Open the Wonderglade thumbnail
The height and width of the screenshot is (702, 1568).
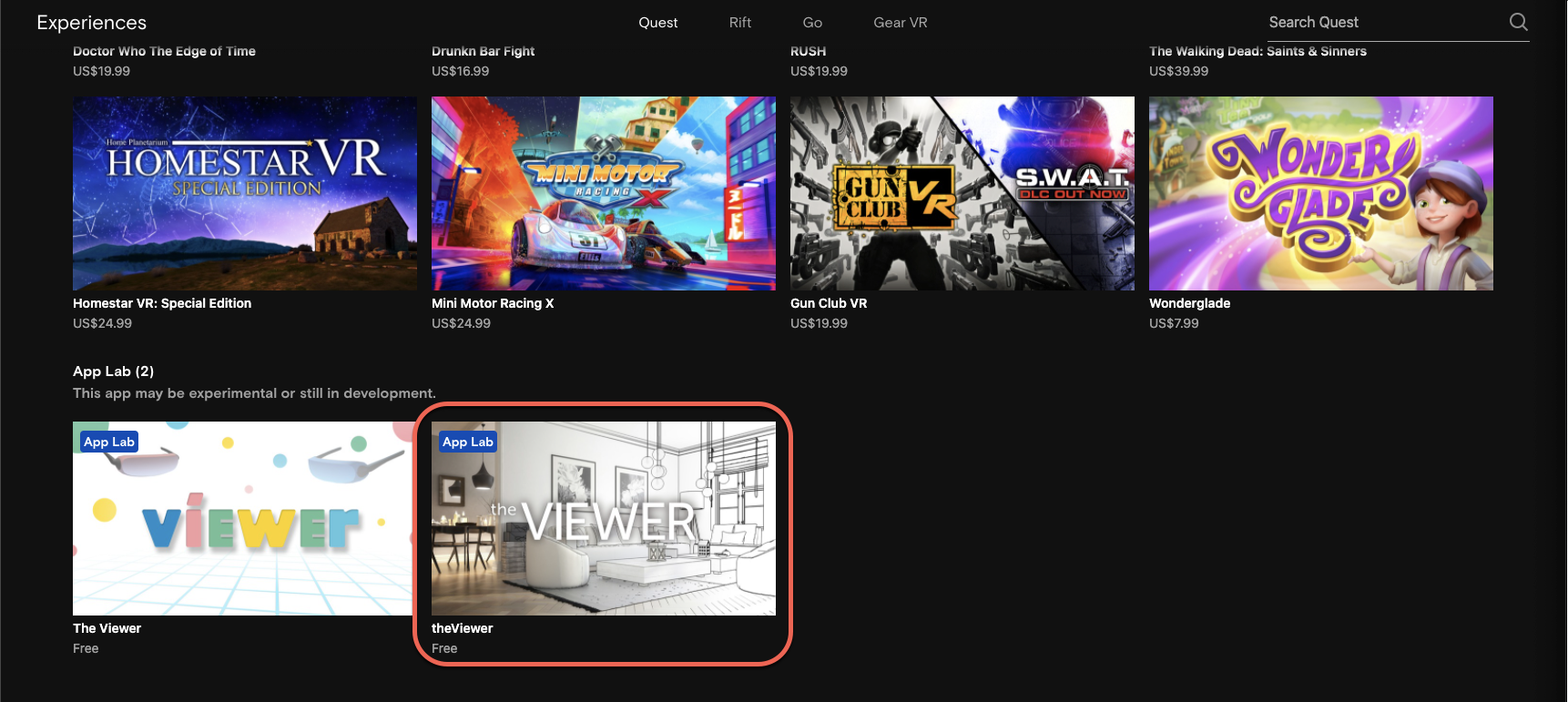click(x=1321, y=193)
